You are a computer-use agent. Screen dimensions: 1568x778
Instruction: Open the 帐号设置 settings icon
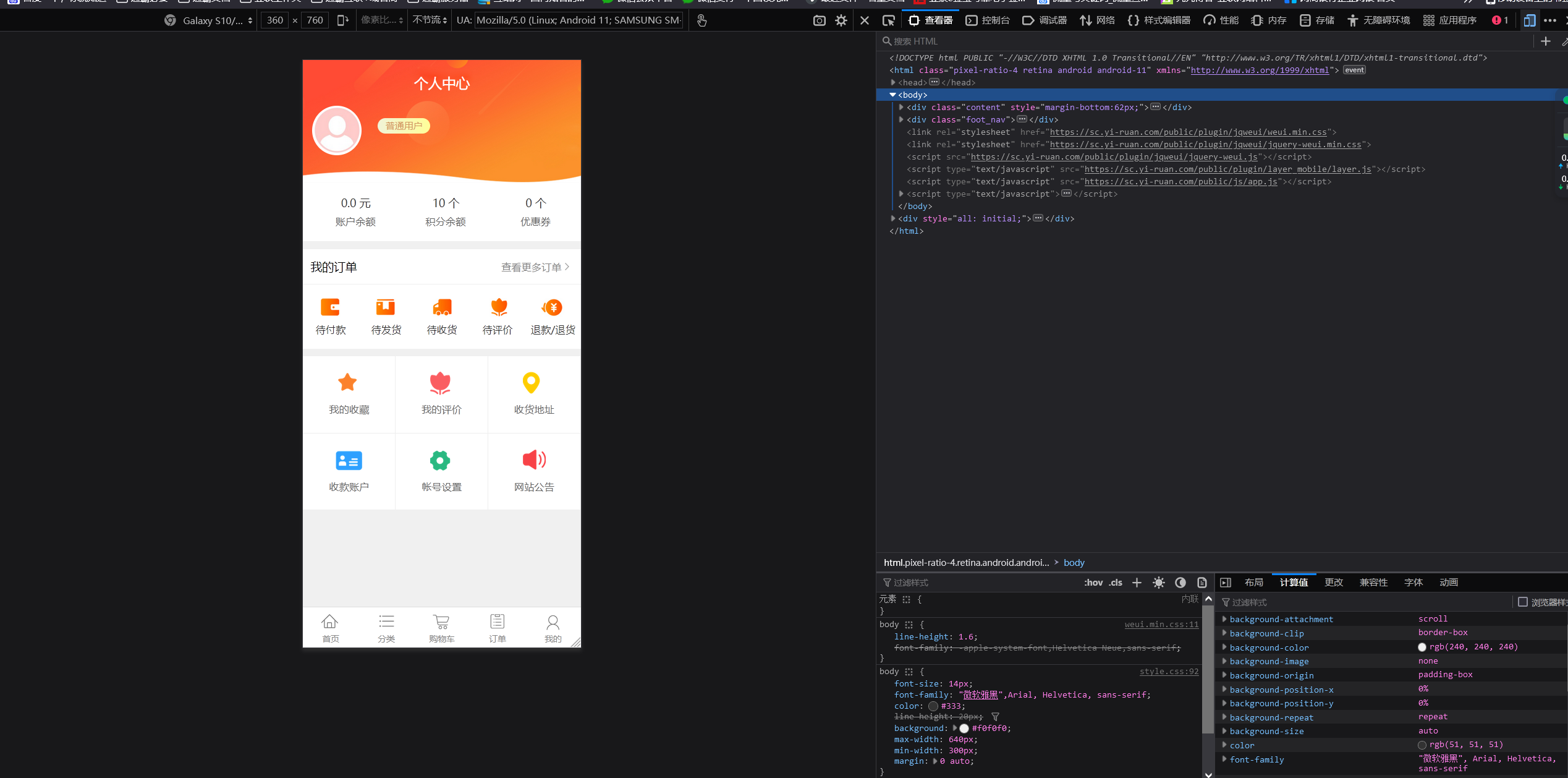(440, 460)
